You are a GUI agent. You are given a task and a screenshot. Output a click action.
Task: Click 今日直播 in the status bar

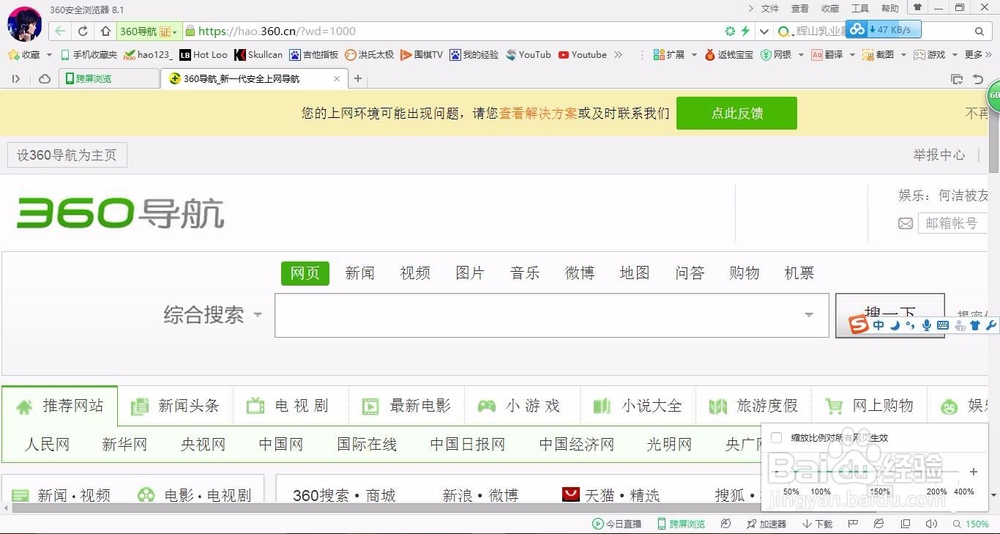tap(617, 524)
